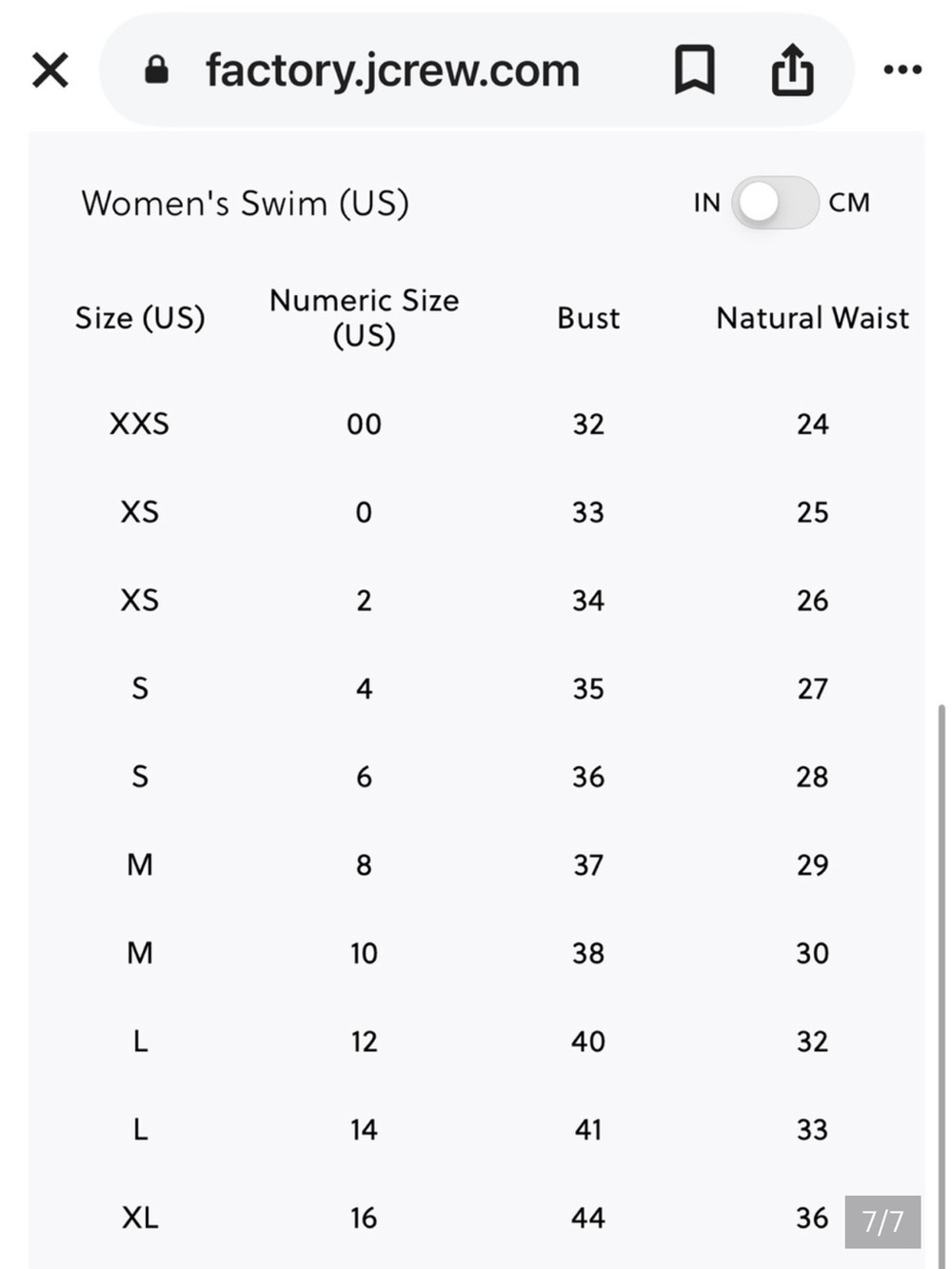This screenshot has width=952, height=1269.
Task: Bookmark this page
Action: click(694, 69)
